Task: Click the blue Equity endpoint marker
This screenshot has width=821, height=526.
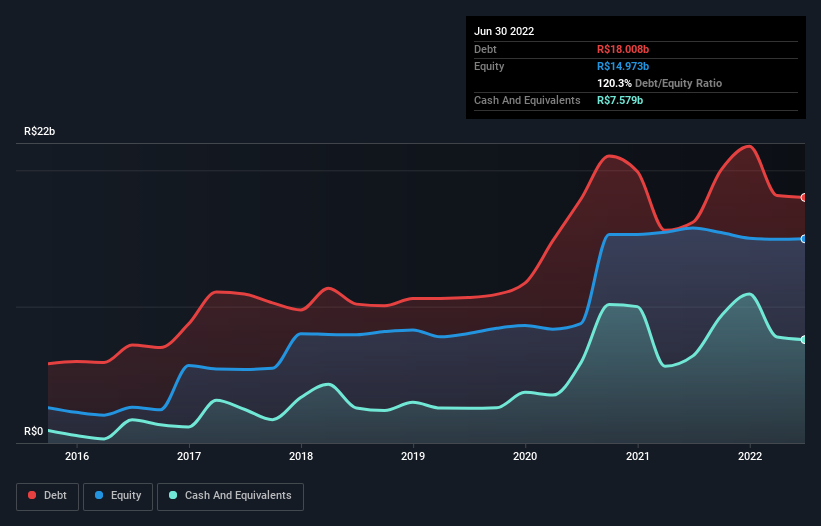Action: click(804, 239)
